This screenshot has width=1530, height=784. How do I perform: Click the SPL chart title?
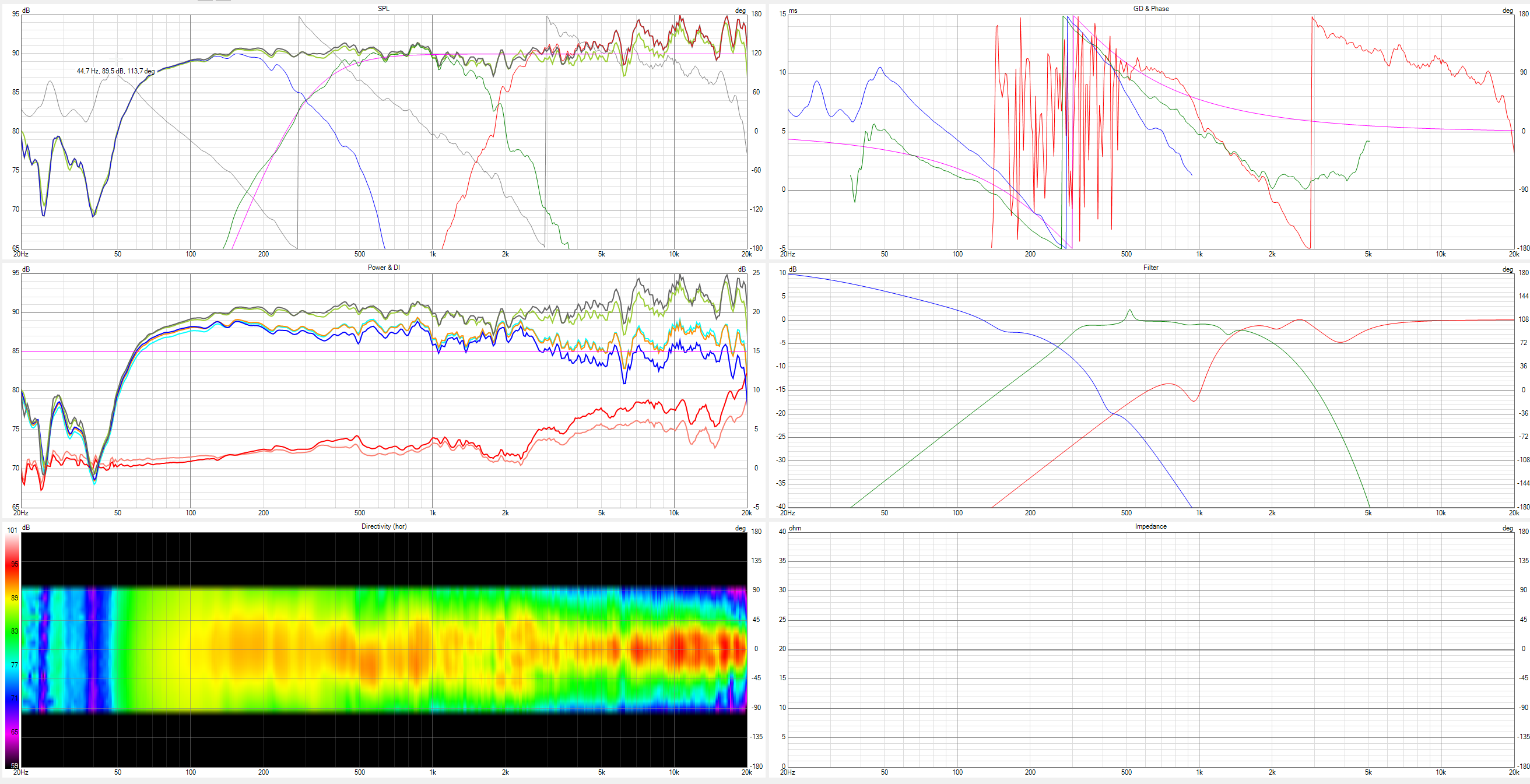384,9
